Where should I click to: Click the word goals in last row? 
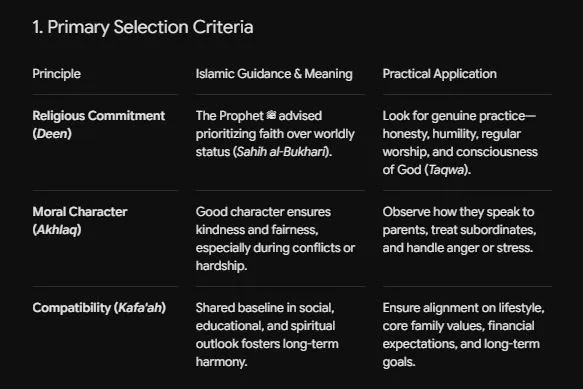click(x=397, y=362)
